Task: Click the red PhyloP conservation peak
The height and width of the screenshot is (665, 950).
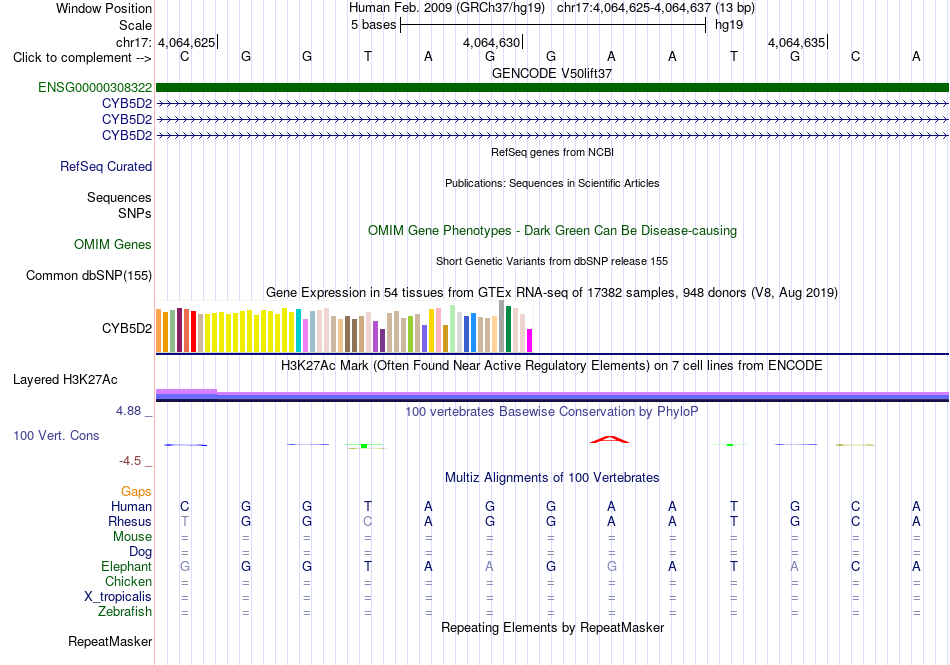Action: click(x=610, y=440)
